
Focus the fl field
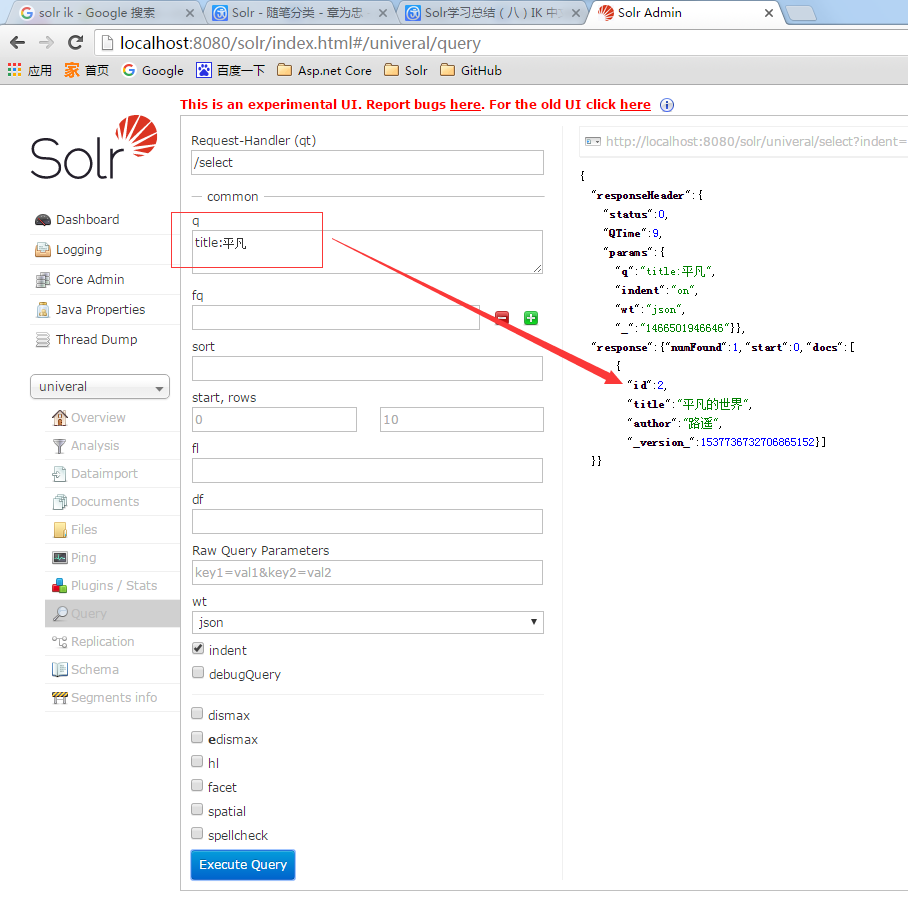click(x=368, y=470)
